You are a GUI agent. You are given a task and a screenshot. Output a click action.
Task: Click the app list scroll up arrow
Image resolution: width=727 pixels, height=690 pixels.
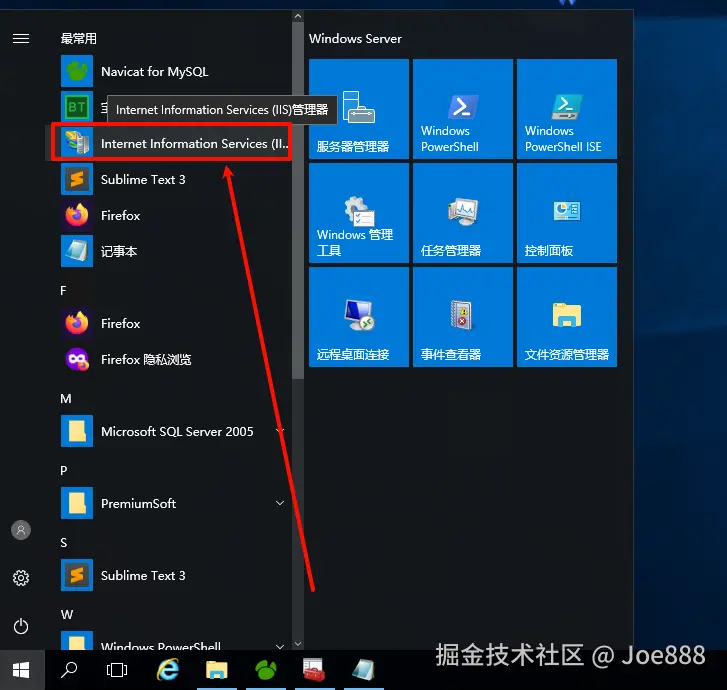pos(298,16)
